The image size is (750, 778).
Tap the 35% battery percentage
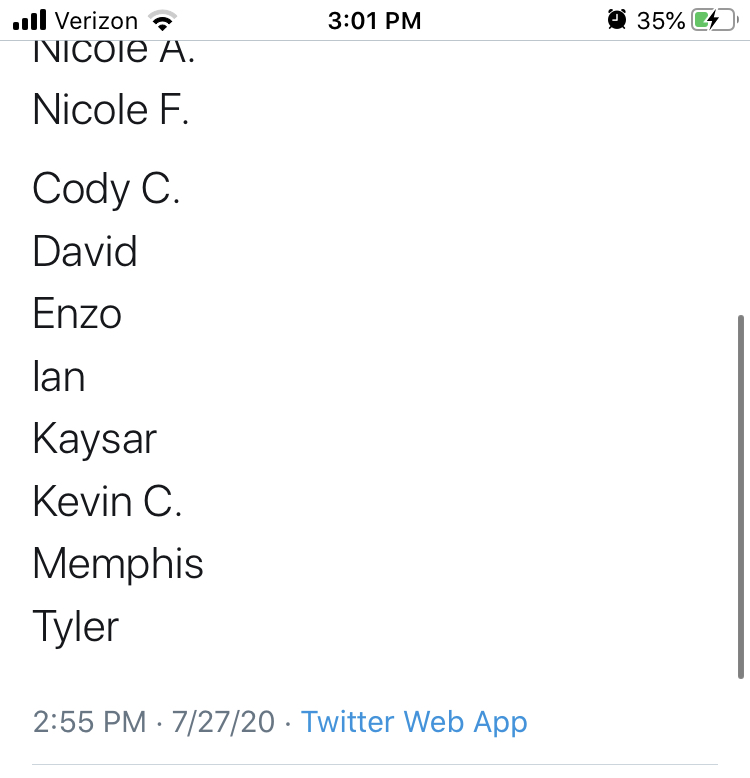pyautogui.click(x=660, y=21)
